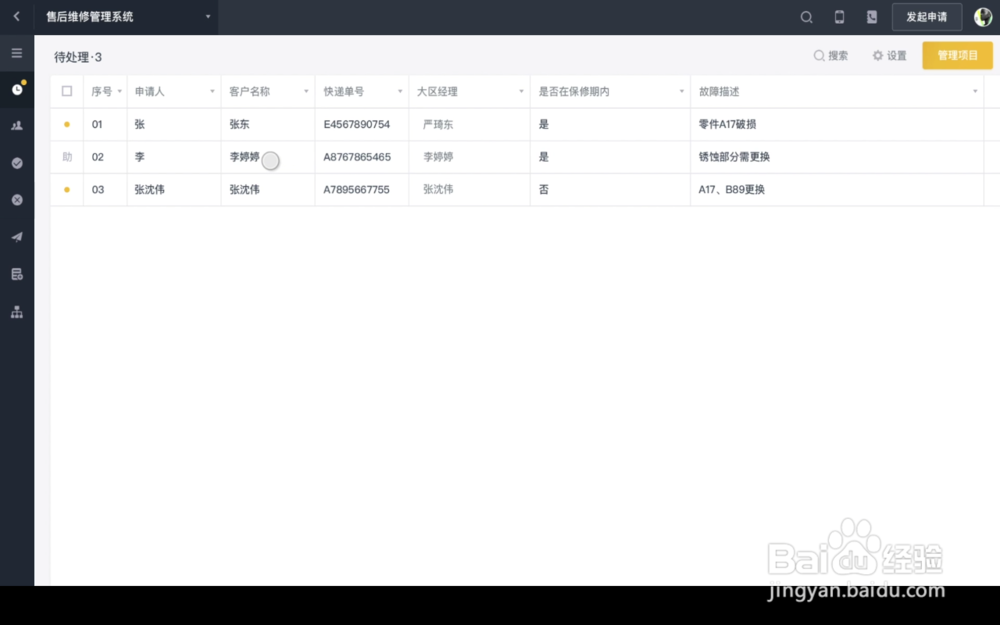Open the 快递单号 column dropdown
Screen dimensions: 1000x625
(400, 91)
